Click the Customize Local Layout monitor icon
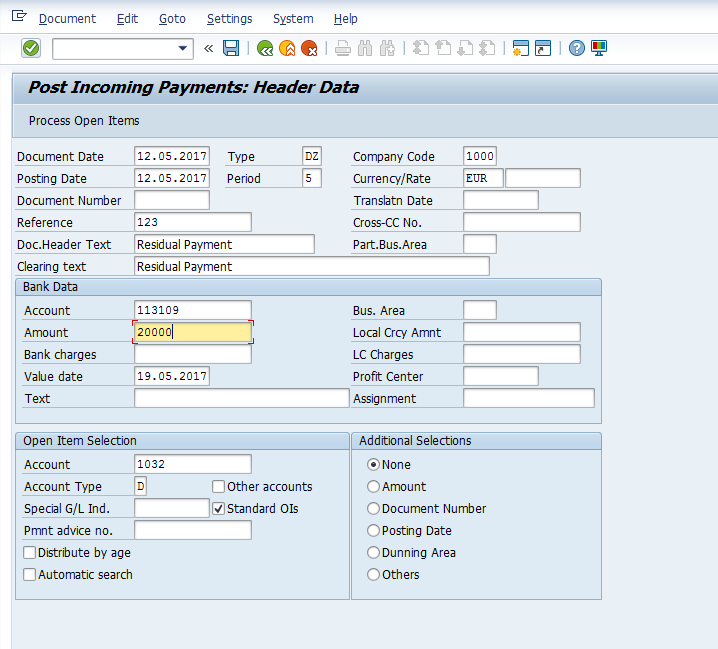The width and height of the screenshot is (718, 649). (x=599, y=48)
